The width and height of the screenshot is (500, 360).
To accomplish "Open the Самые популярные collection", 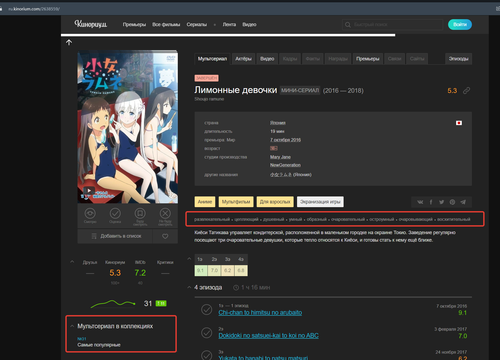I will tap(99, 345).
